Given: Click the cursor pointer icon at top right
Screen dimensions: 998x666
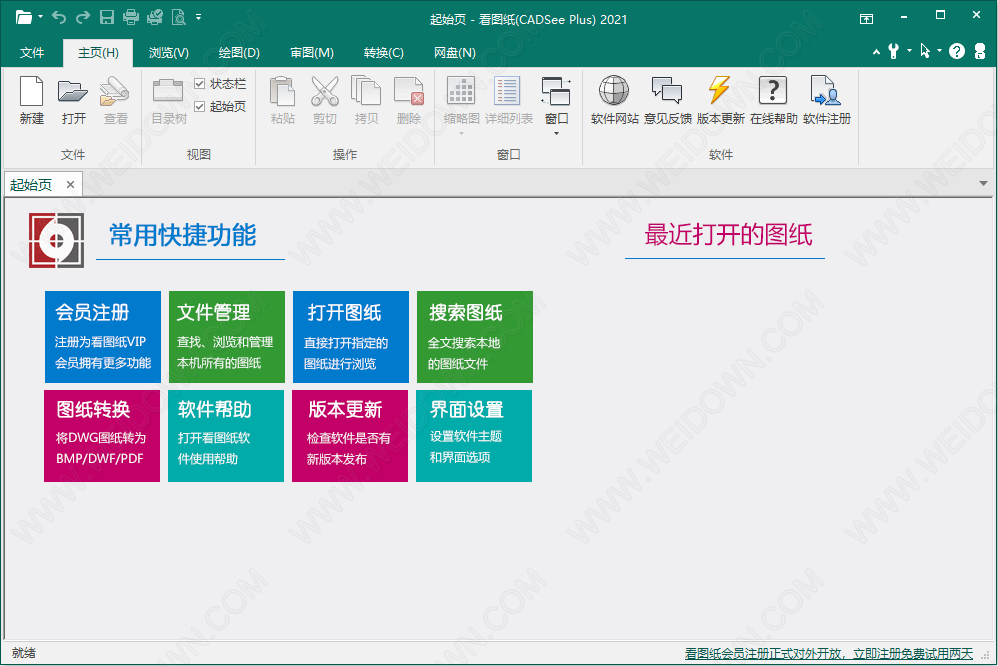Looking at the screenshot, I should (x=925, y=51).
